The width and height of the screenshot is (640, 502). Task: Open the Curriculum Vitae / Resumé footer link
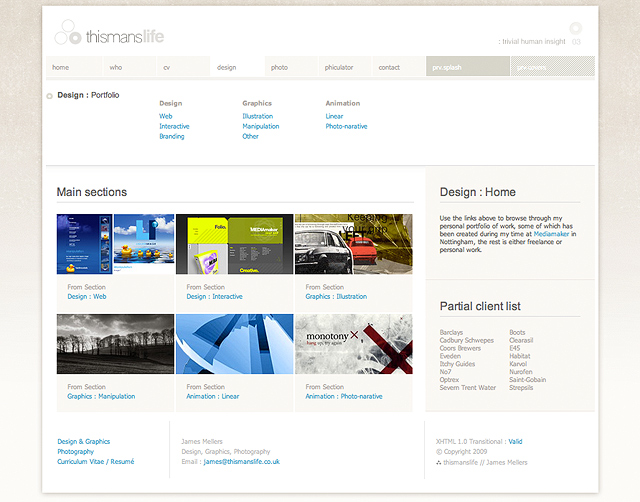click(x=96, y=462)
